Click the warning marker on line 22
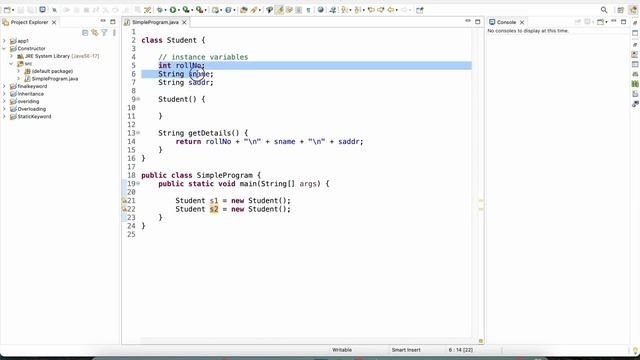Image resolution: width=640 pixels, height=360 pixels. [124, 209]
